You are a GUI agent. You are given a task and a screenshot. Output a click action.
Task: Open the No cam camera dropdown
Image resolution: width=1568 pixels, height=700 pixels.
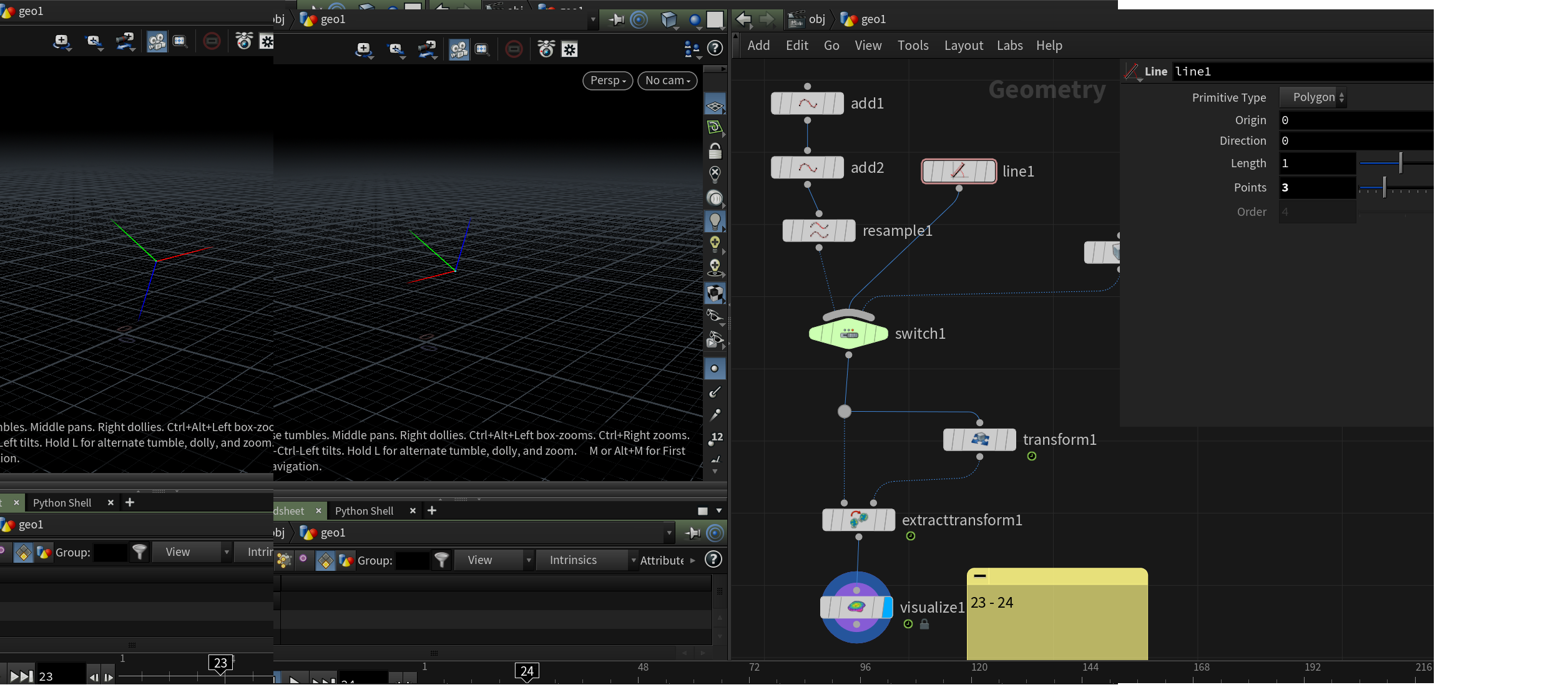tap(667, 80)
